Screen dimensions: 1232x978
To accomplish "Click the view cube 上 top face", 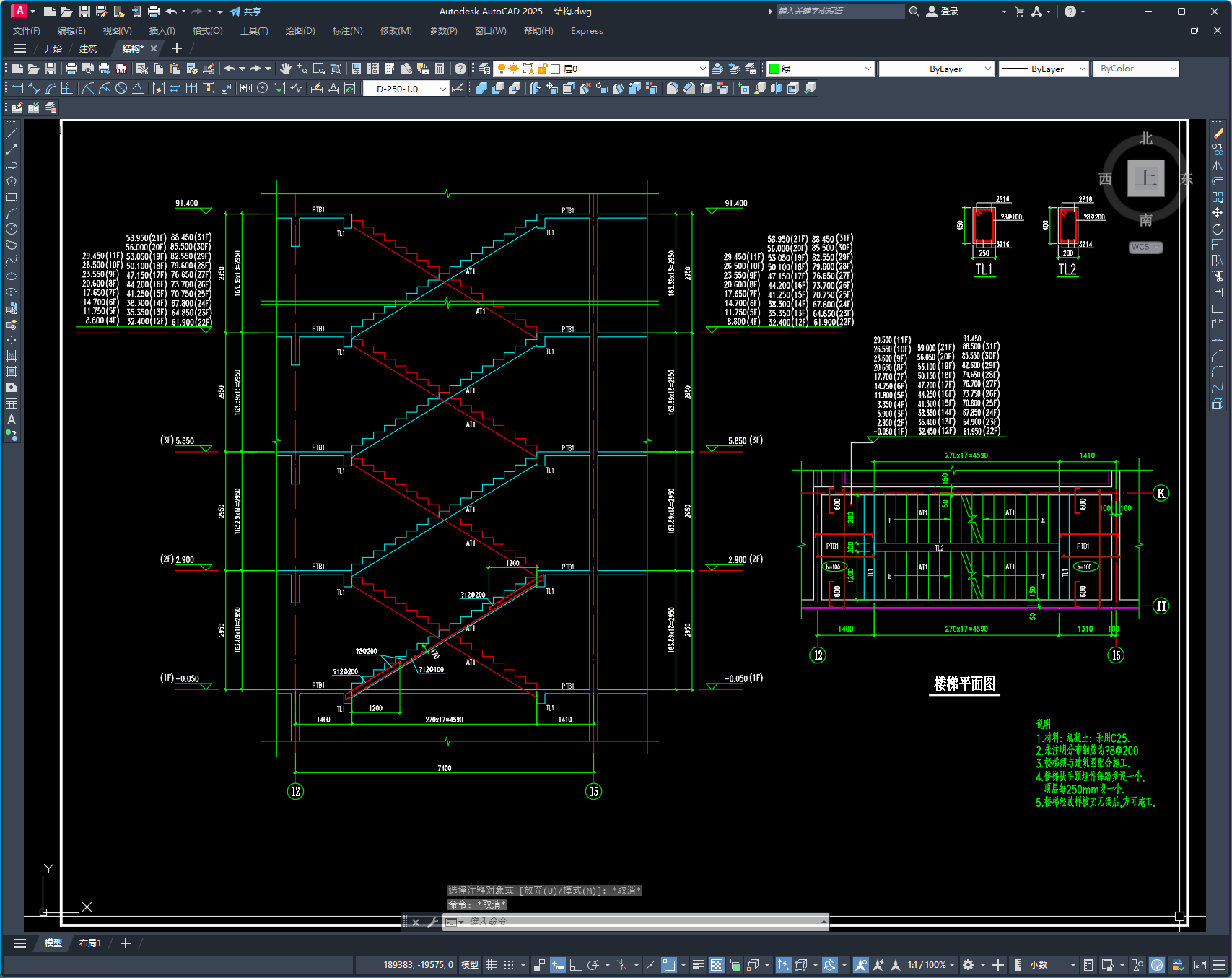I will (x=1145, y=178).
